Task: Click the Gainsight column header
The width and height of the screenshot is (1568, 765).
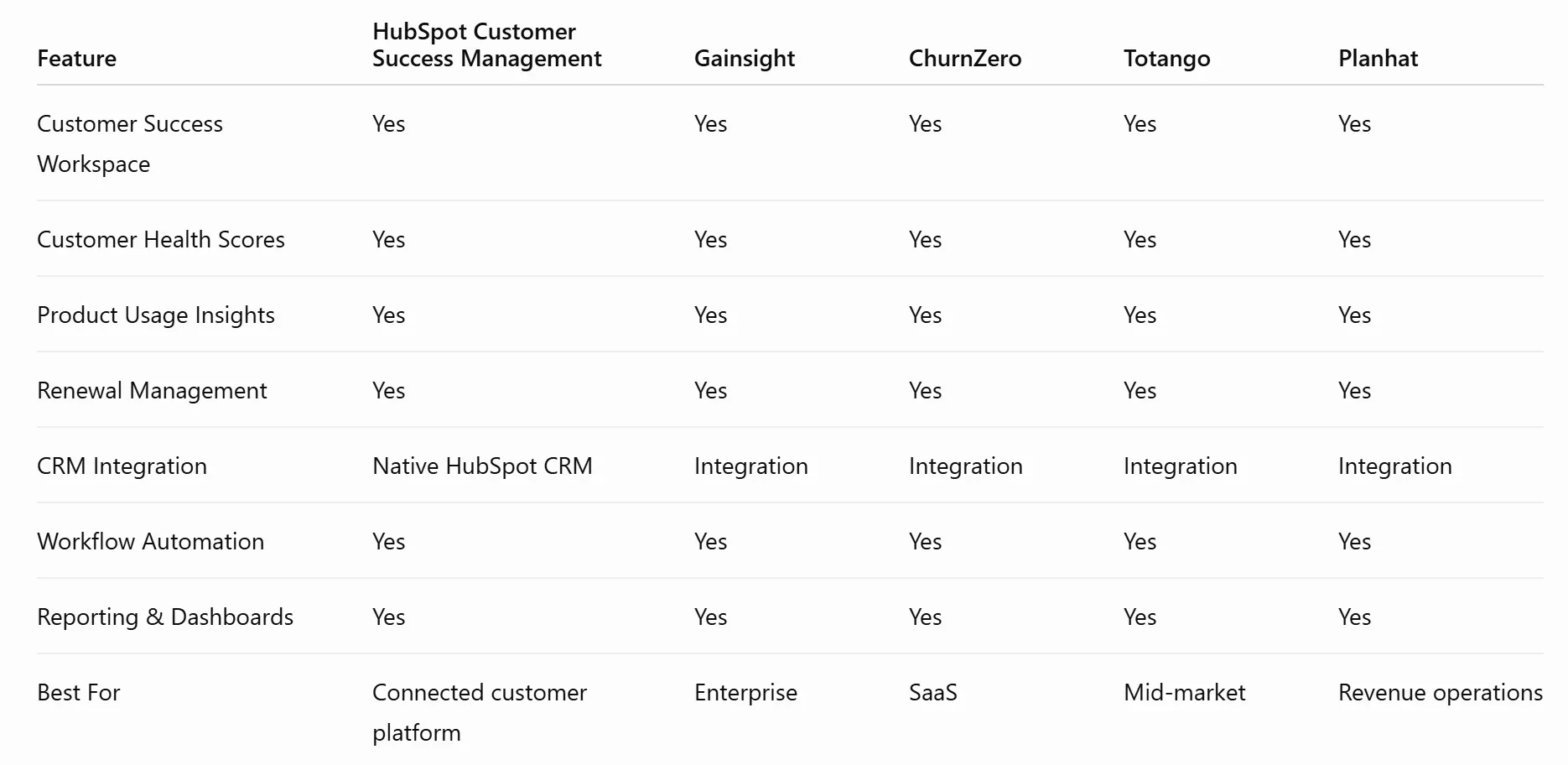Action: (744, 59)
